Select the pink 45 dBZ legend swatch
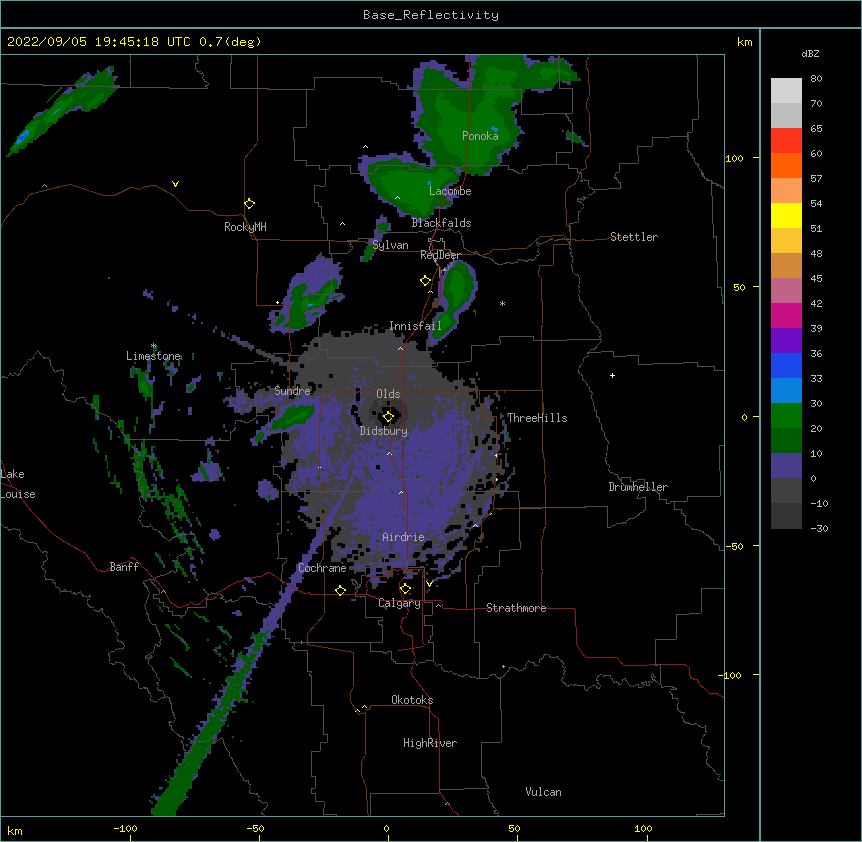The height and width of the screenshot is (842, 862). coord(786,290)
